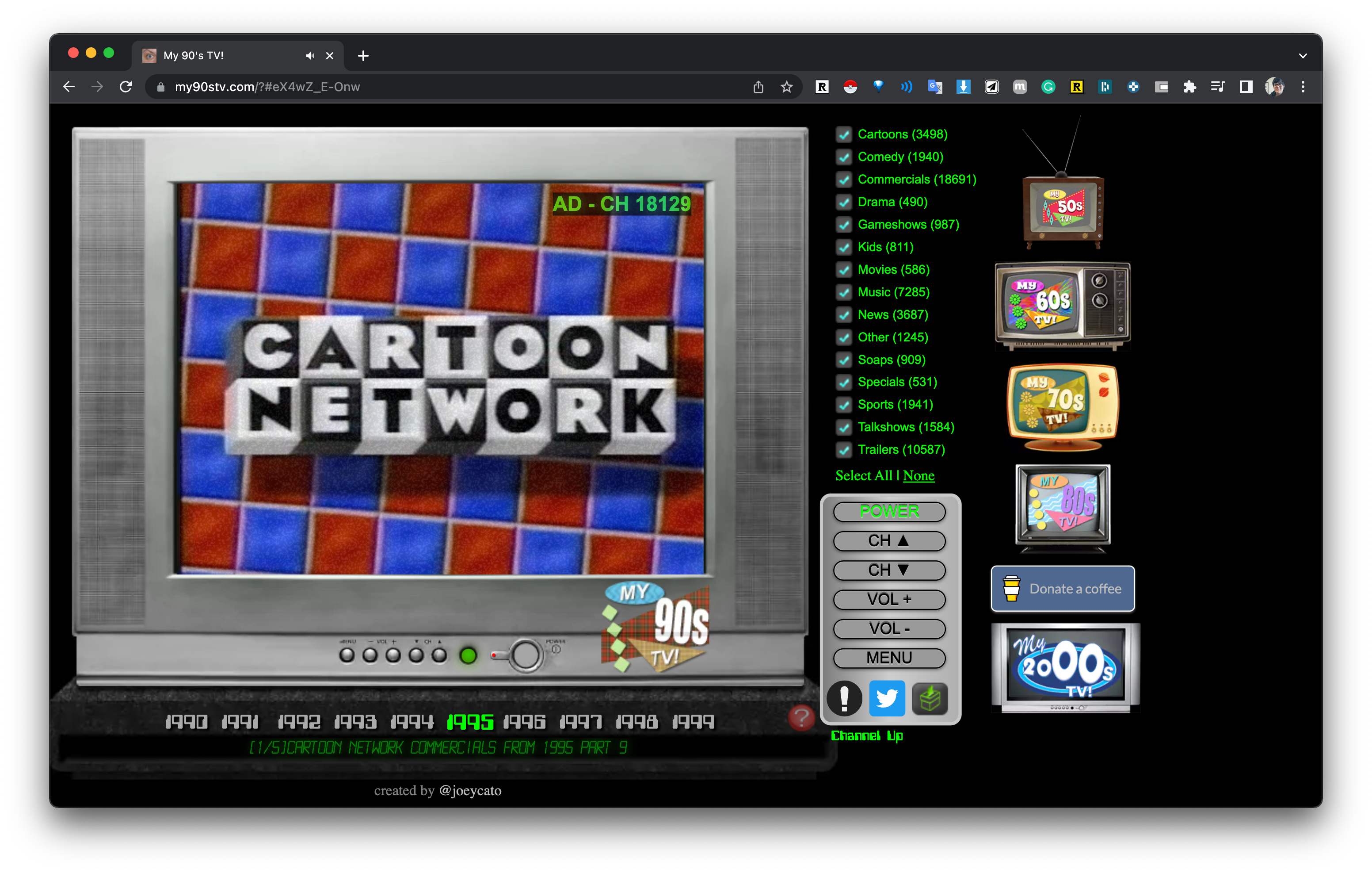Click the picture-in-picture extension icon
Image resolution: width=1372 pixels, height=873 pixels.
coord(1161,87)
